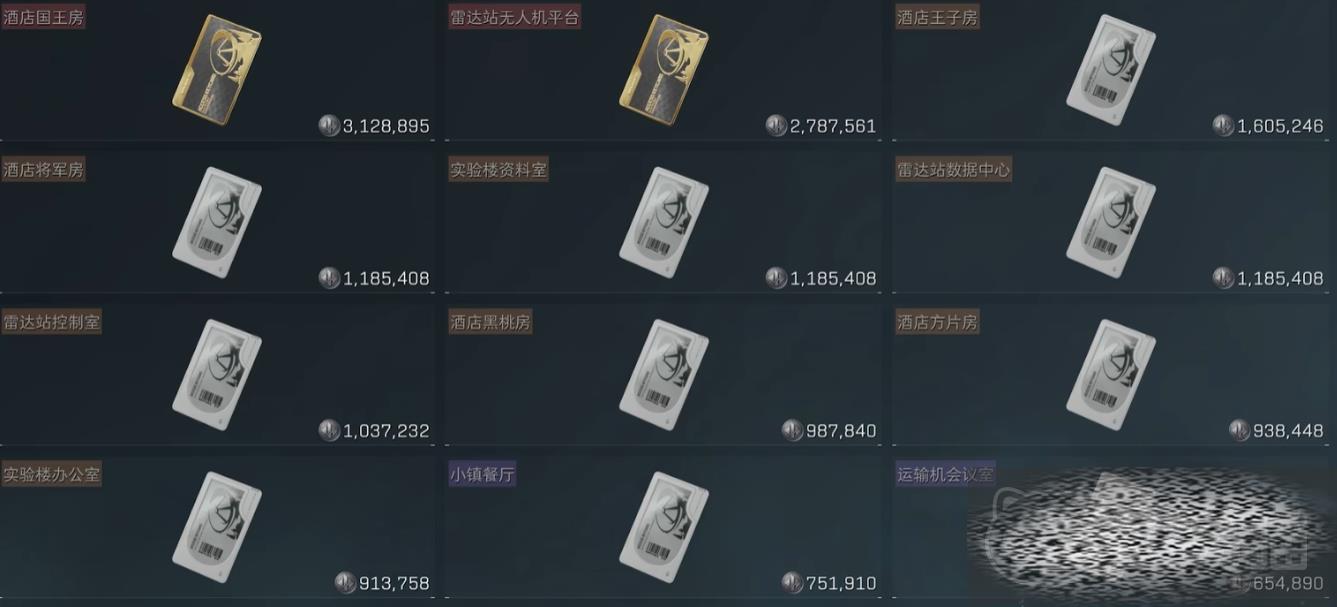The width and height of the screenshot is (1337, 607).
Task: Click the gold 雷达站无人机平台 keycard icon
Action: pos(664,69)
